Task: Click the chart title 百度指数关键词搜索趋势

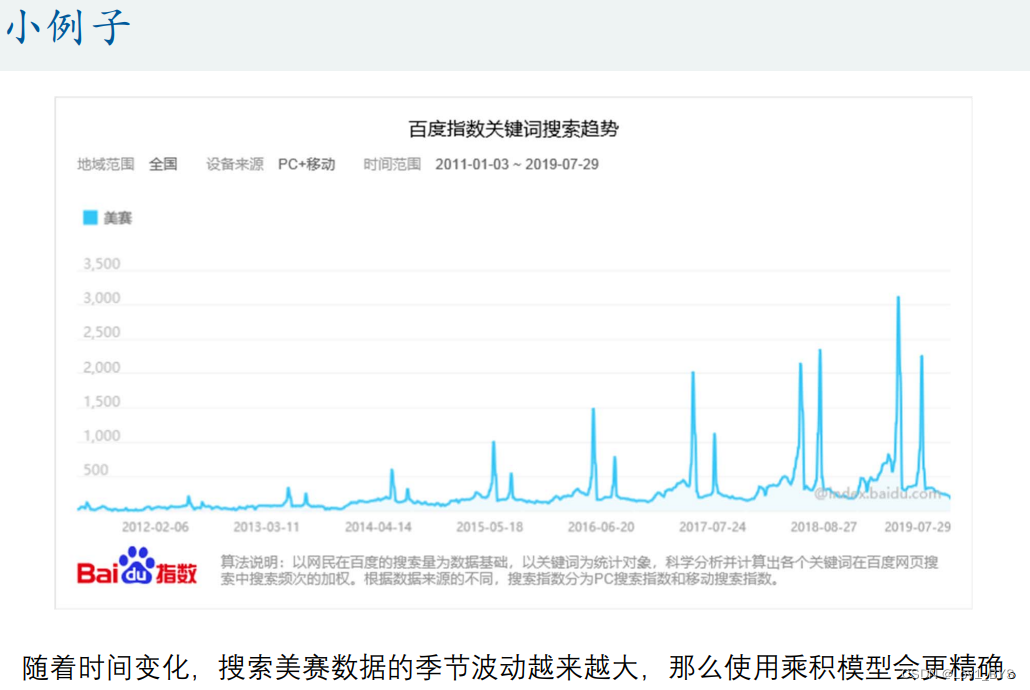Action: (x=513, y=129)
